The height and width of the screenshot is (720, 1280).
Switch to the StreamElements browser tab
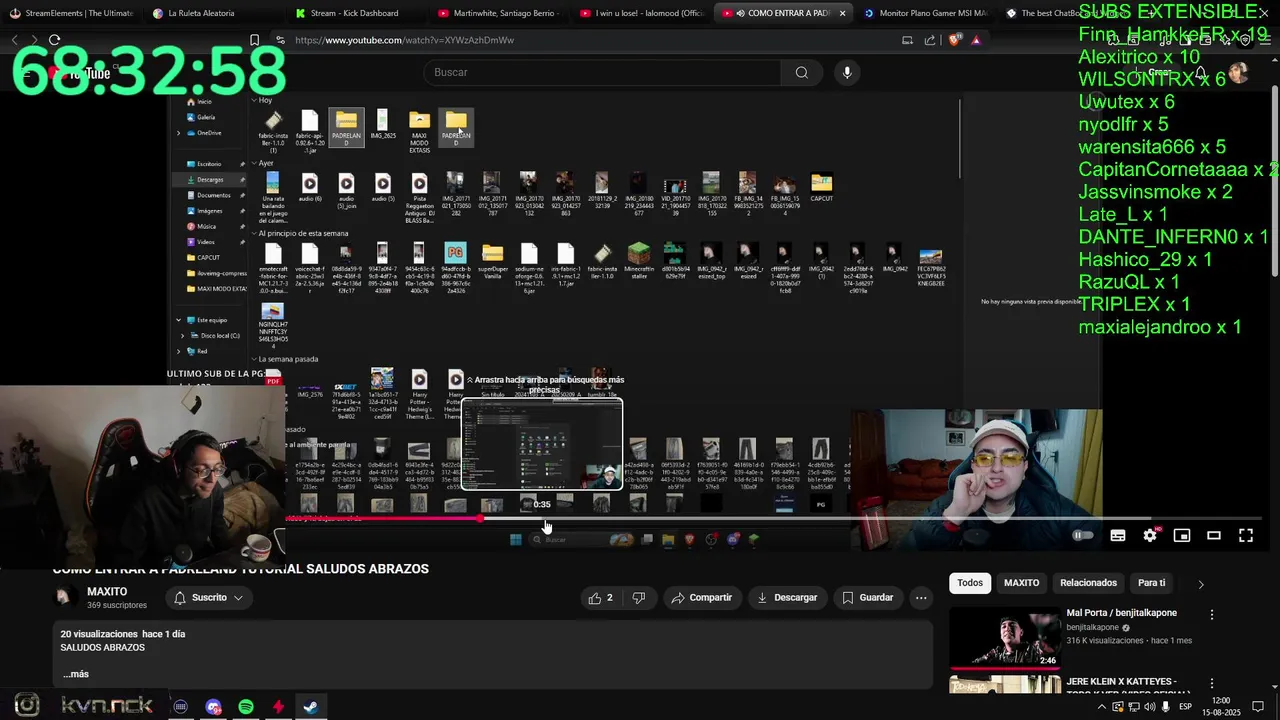click(70, 13)
